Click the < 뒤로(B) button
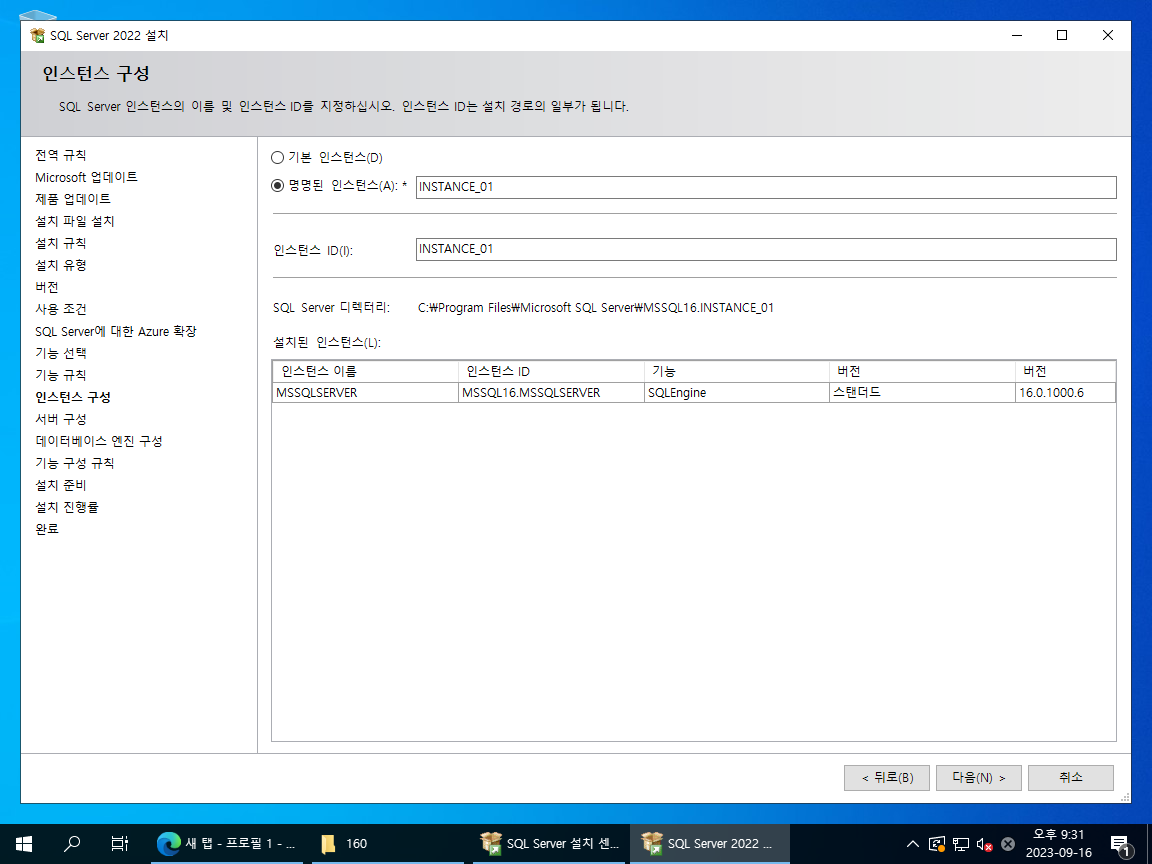 [887, 777]
